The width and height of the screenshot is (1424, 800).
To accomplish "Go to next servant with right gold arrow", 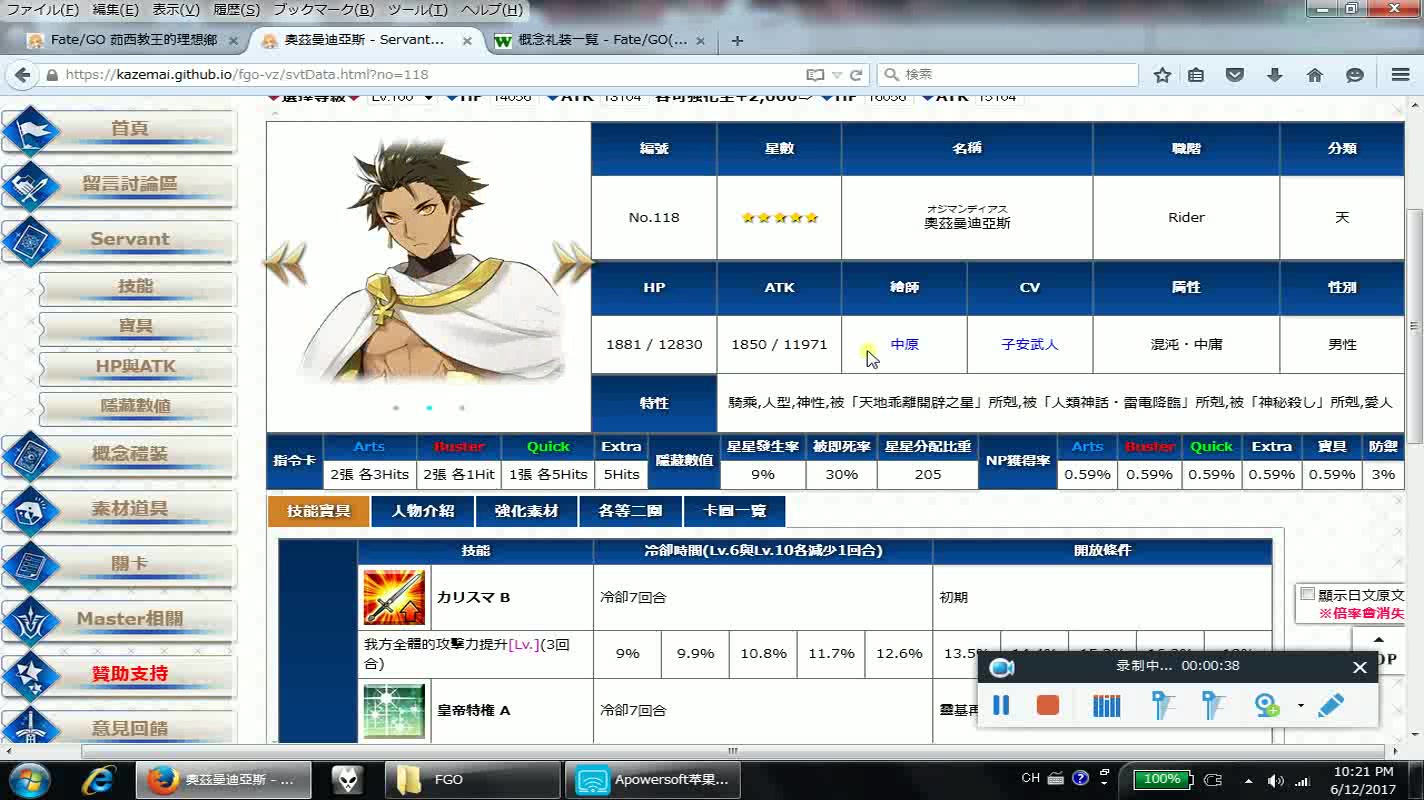I will (x=573, y=263).
